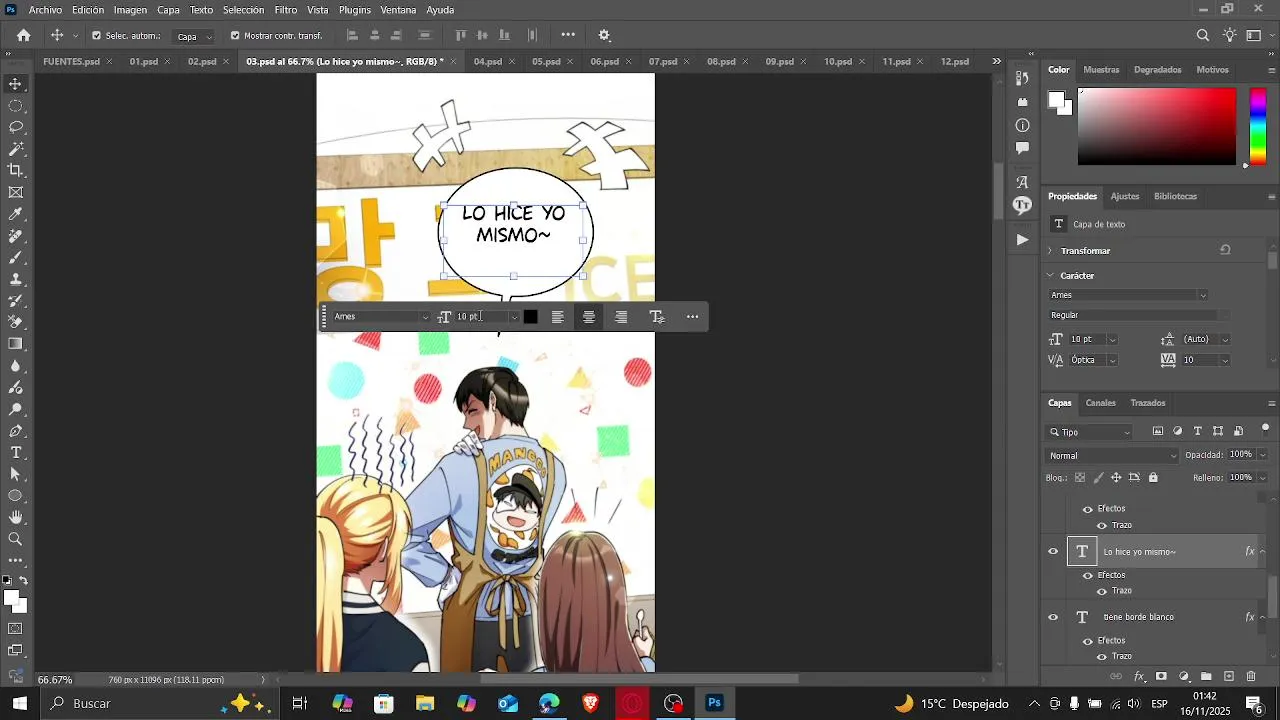Click black text color swatch in floating bar
Image resolution: width=1280 pixels, height=720 pixels.
(530, 317)
